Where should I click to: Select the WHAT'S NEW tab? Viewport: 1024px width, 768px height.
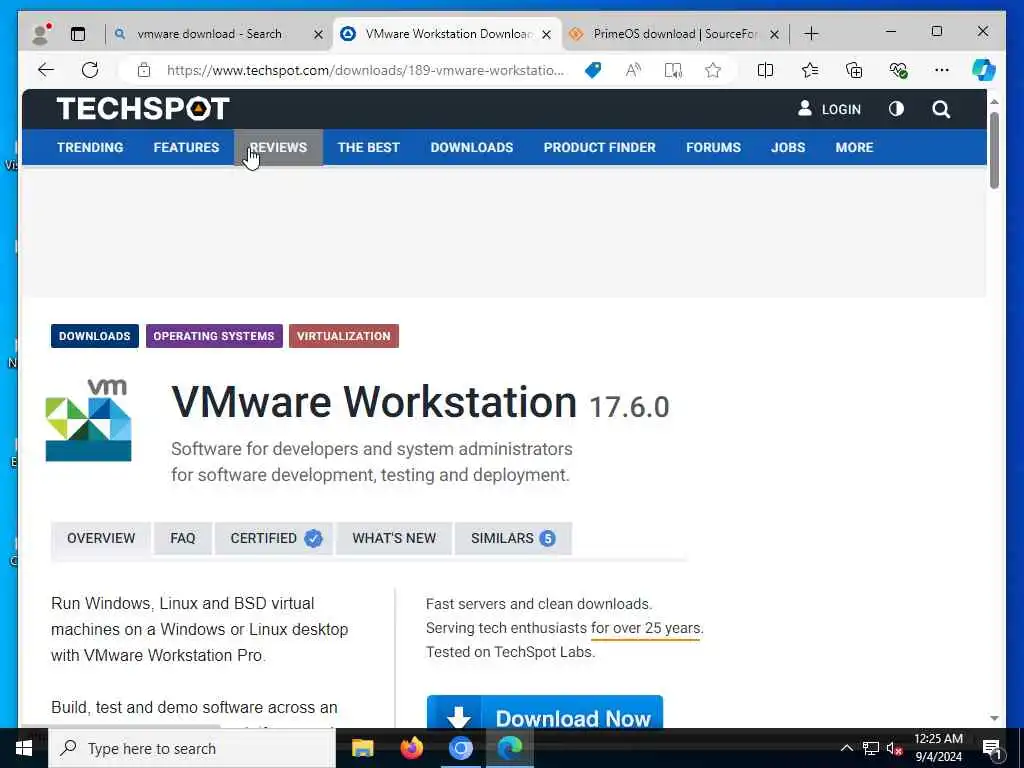pyautogui.click(x=394, y=538)
